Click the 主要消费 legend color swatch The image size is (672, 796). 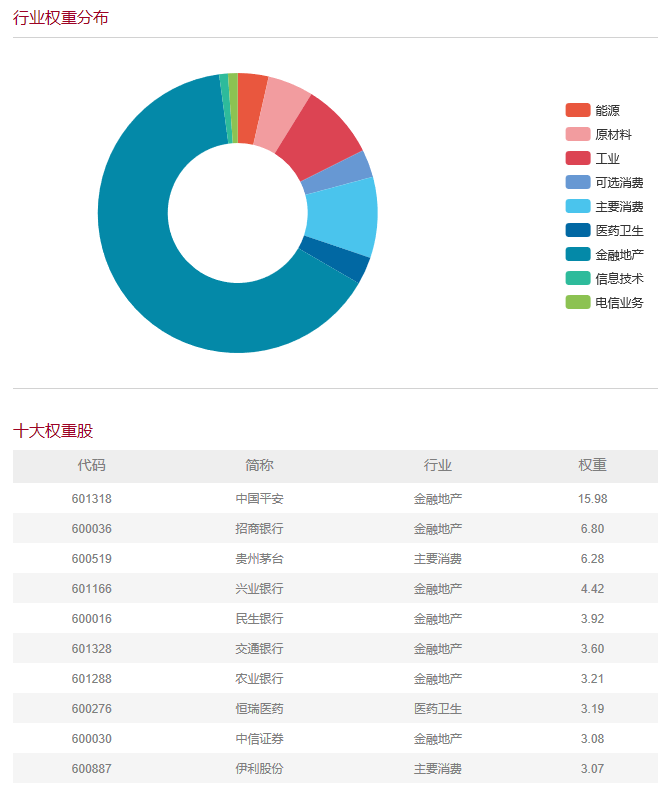click(x=578, y=206)
